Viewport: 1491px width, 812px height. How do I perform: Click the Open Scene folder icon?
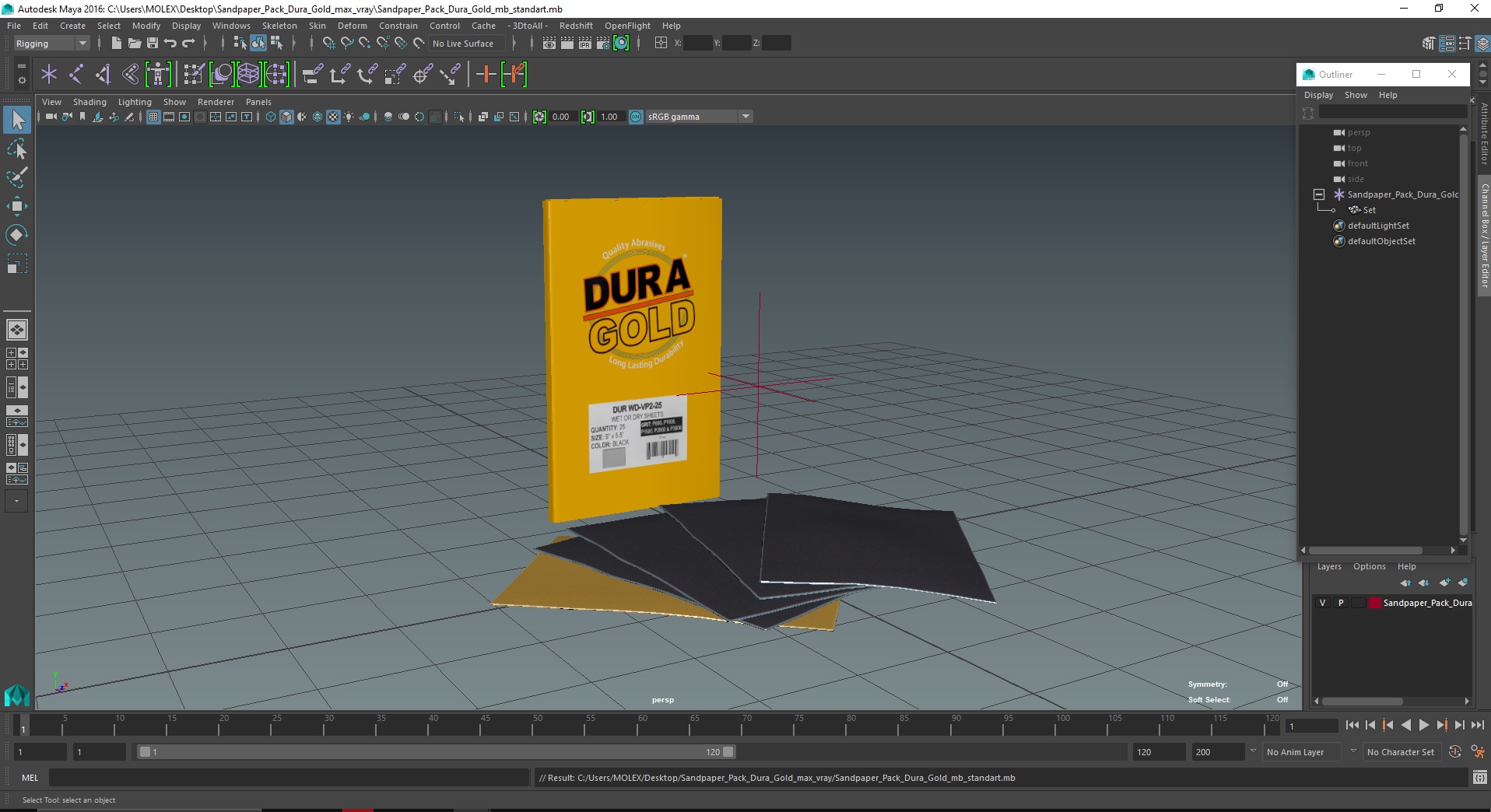pyautogui.click(x=135, y=44)
